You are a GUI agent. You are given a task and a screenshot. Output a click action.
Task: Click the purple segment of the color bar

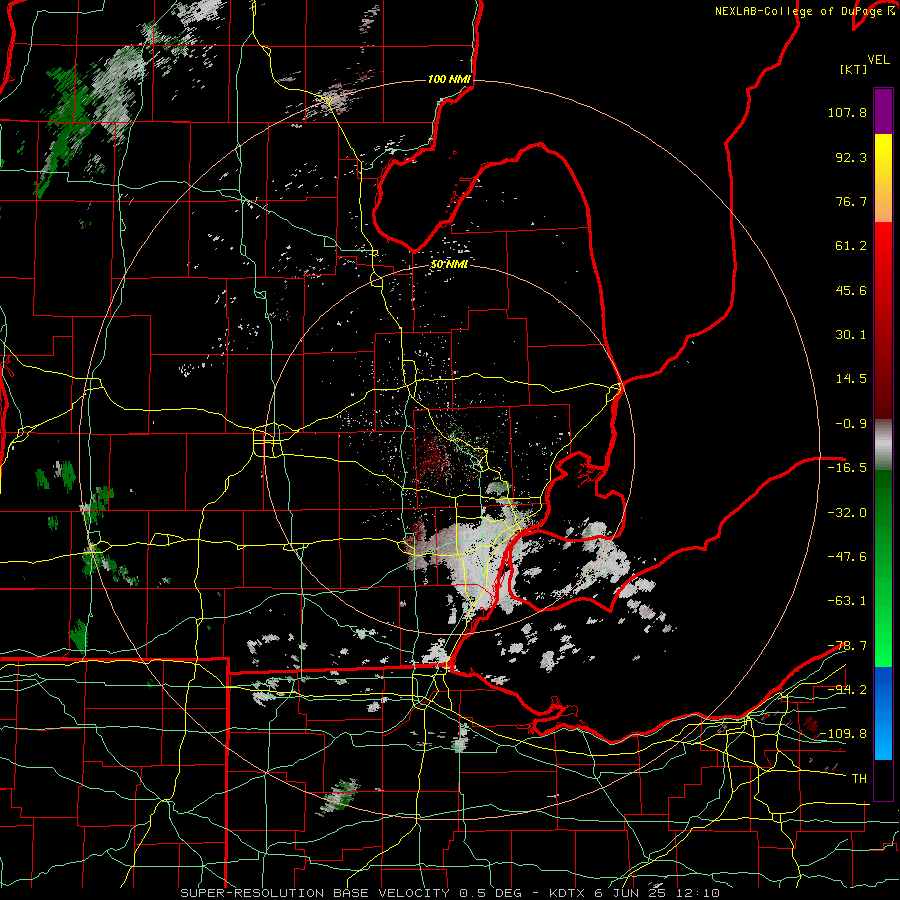pyautogui.click(x=883, y=111)
